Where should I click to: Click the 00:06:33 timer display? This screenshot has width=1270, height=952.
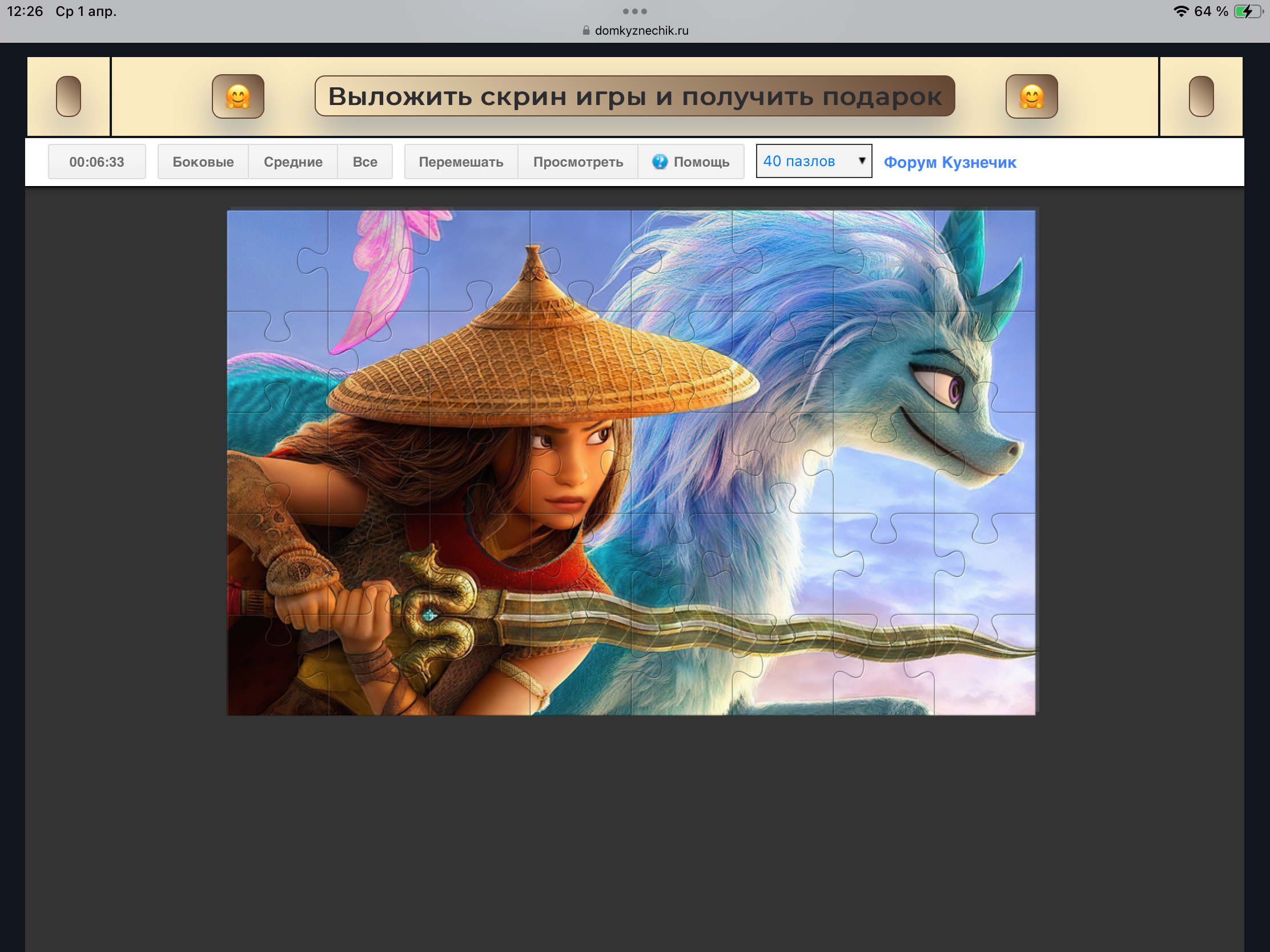(x=97, y=162)
